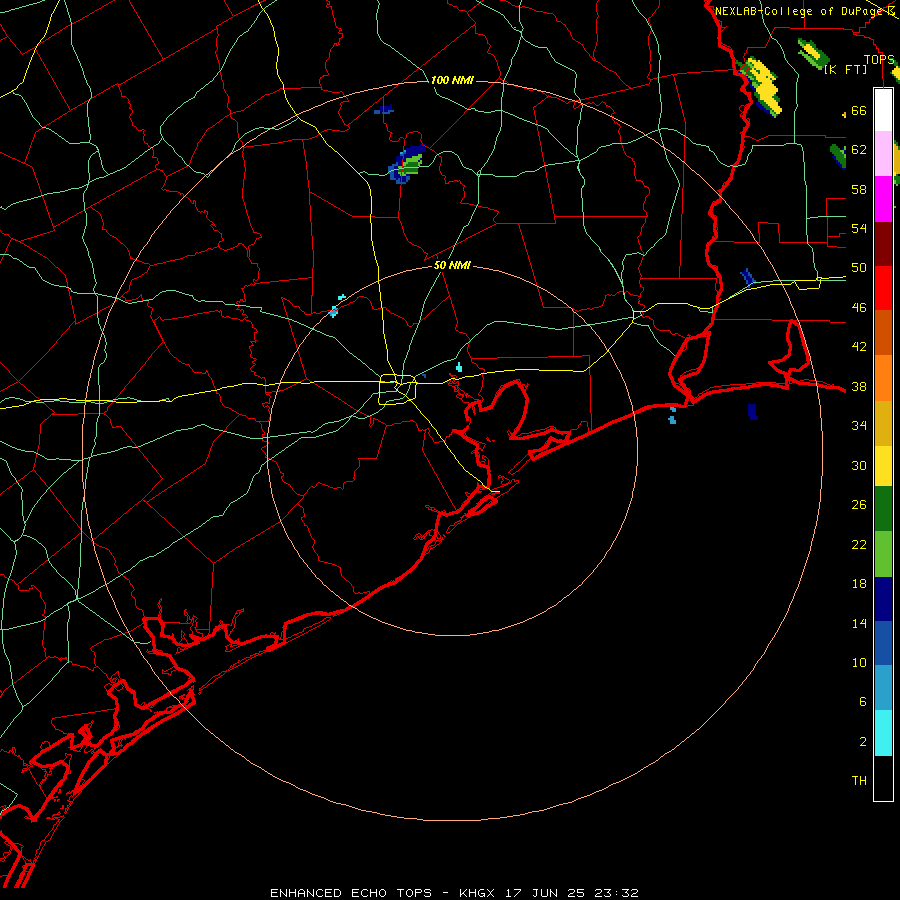Click legend value '42'
This screenshot has height=900, width=900.
[x=859, y=347]
